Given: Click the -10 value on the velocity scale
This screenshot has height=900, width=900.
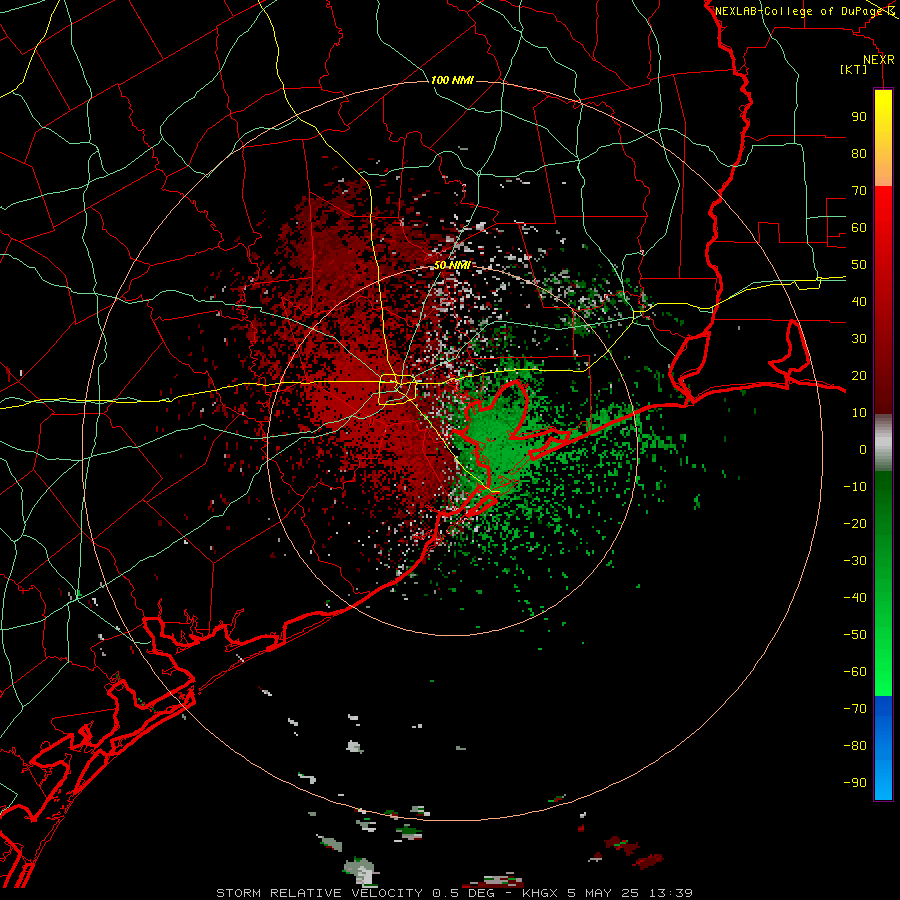Looking at the screenshot, I should coord(855,487).
